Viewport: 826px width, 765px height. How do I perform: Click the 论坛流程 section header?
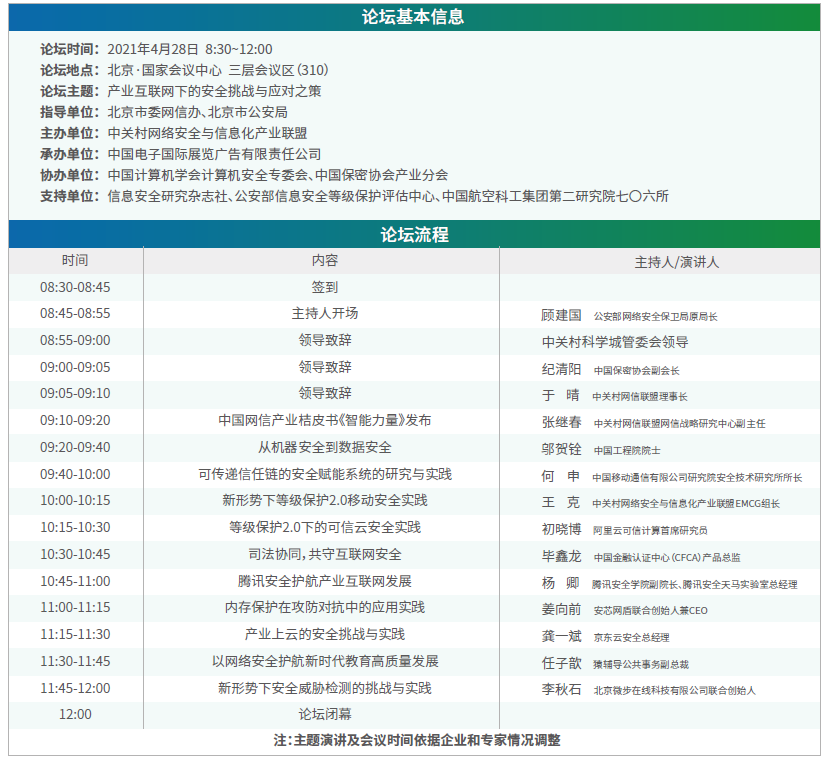tap(413, 235)
